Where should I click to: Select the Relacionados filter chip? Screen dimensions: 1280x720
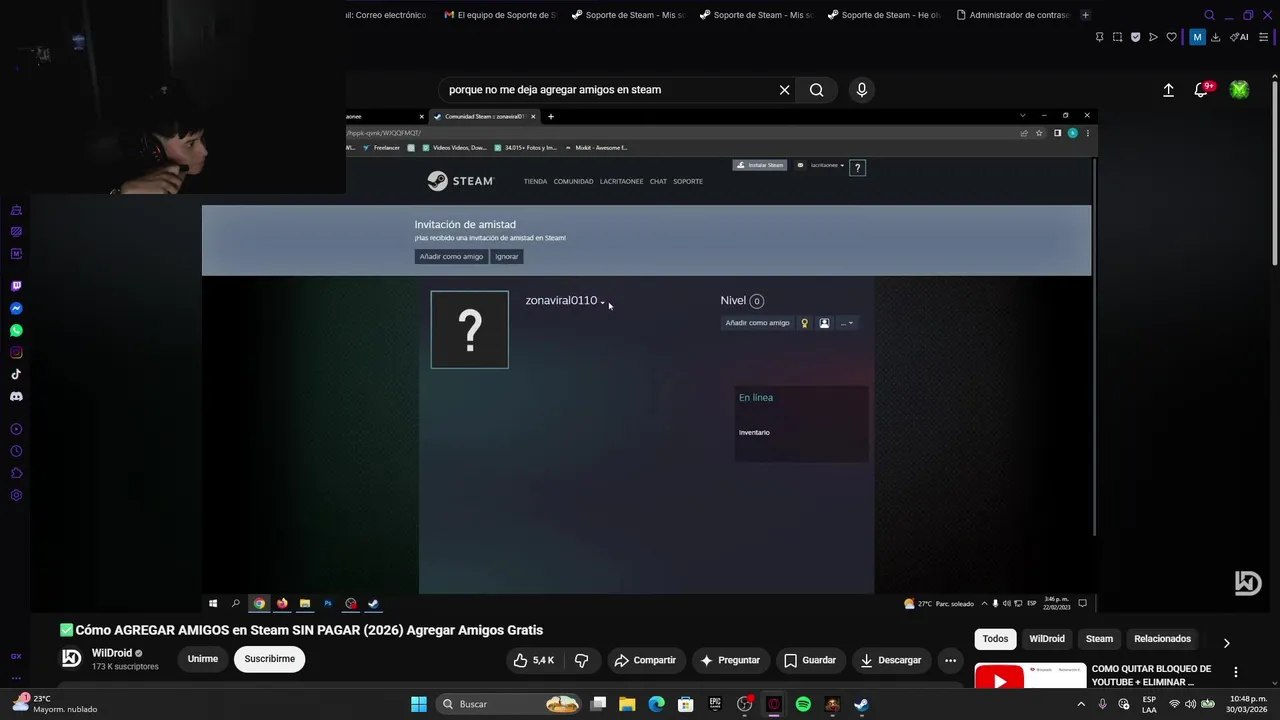(1162, 639)
